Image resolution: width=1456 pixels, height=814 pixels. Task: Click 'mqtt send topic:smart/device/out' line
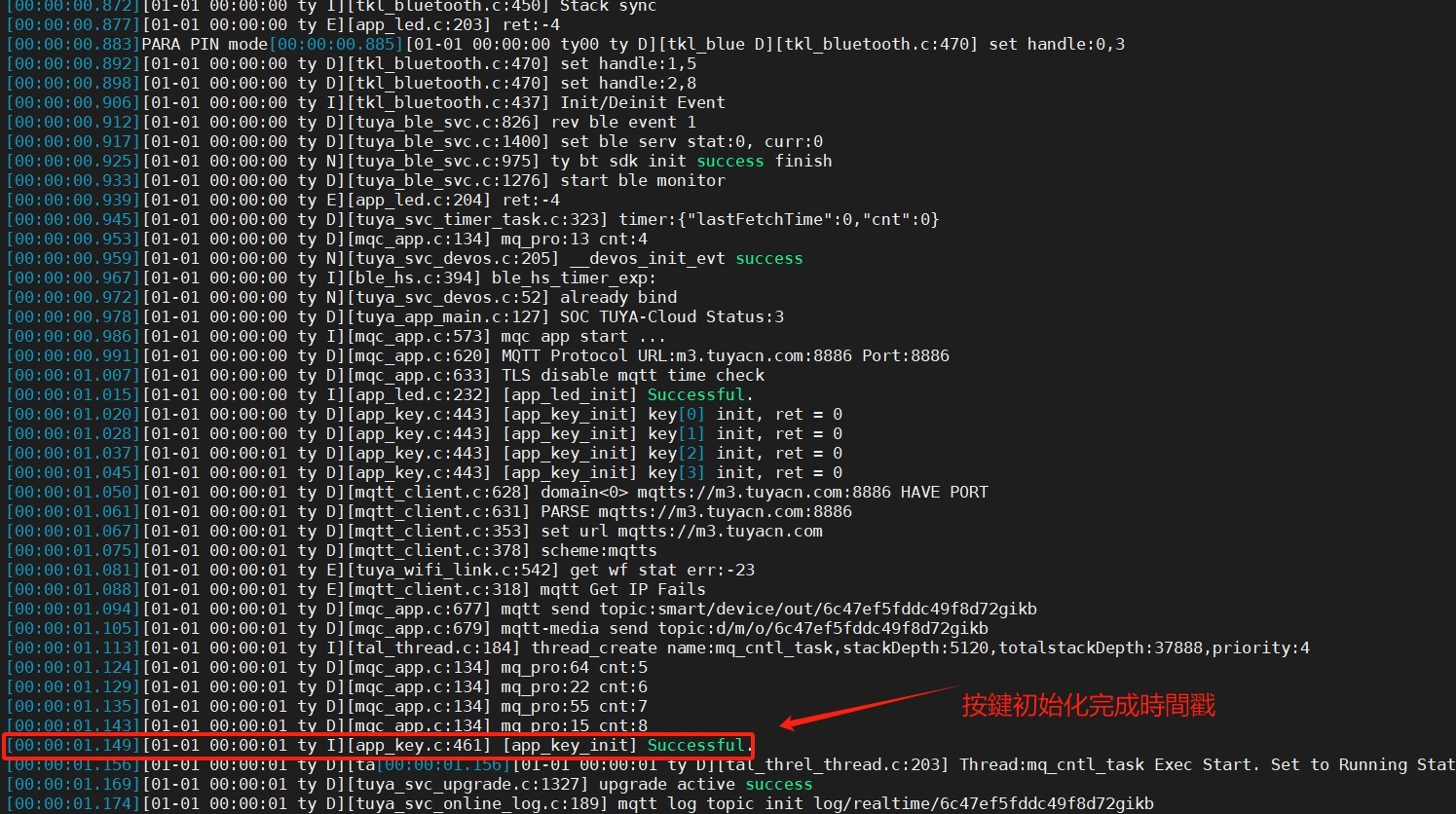[769, 609]
